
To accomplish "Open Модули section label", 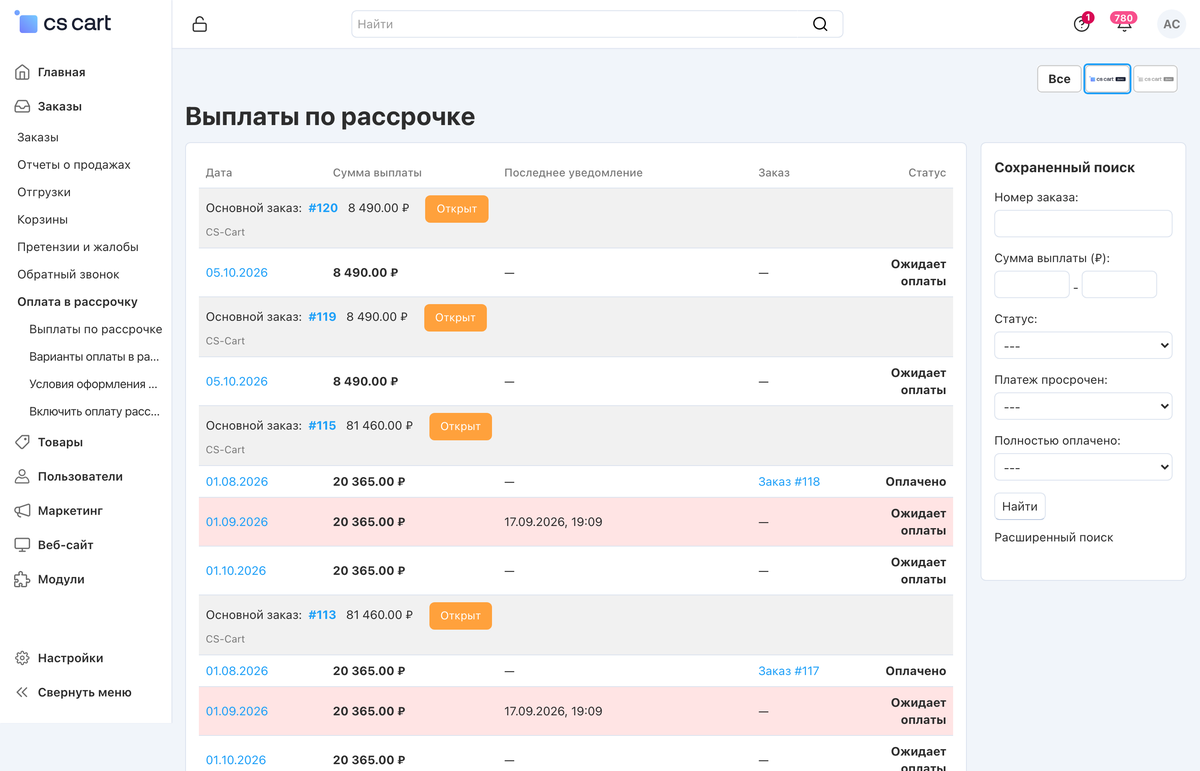I will pyautogui.click(x=61, y=579).
